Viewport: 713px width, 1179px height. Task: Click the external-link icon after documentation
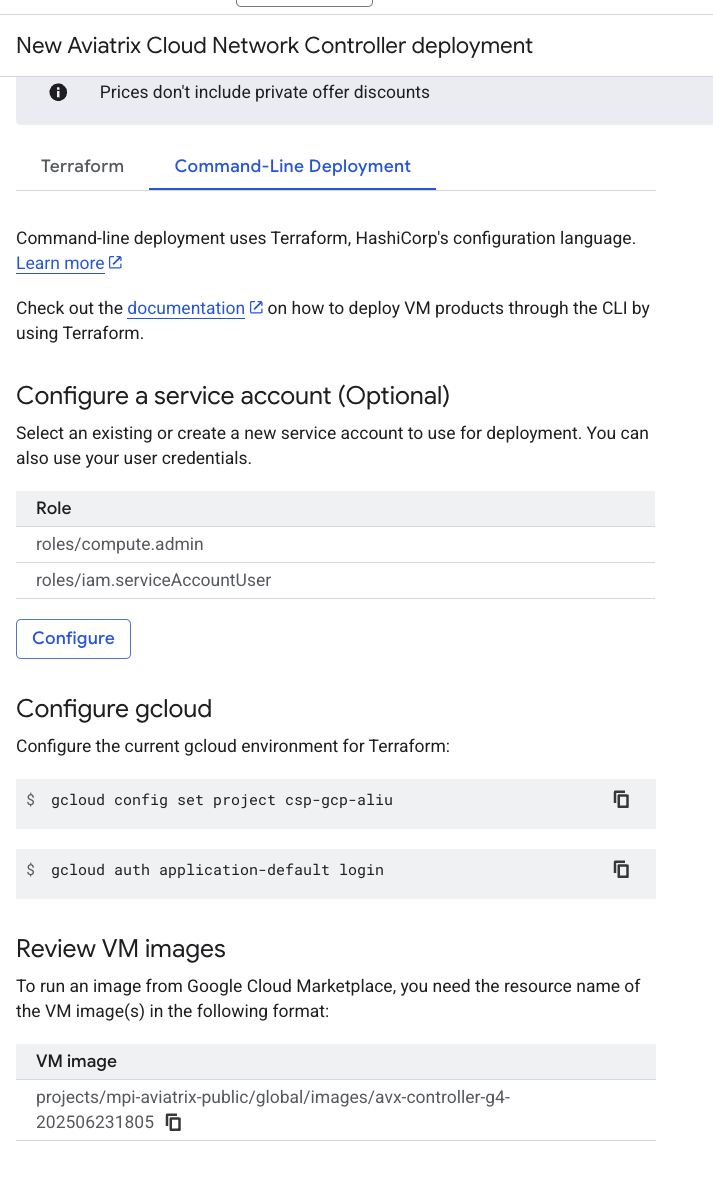tap(256, 308)
